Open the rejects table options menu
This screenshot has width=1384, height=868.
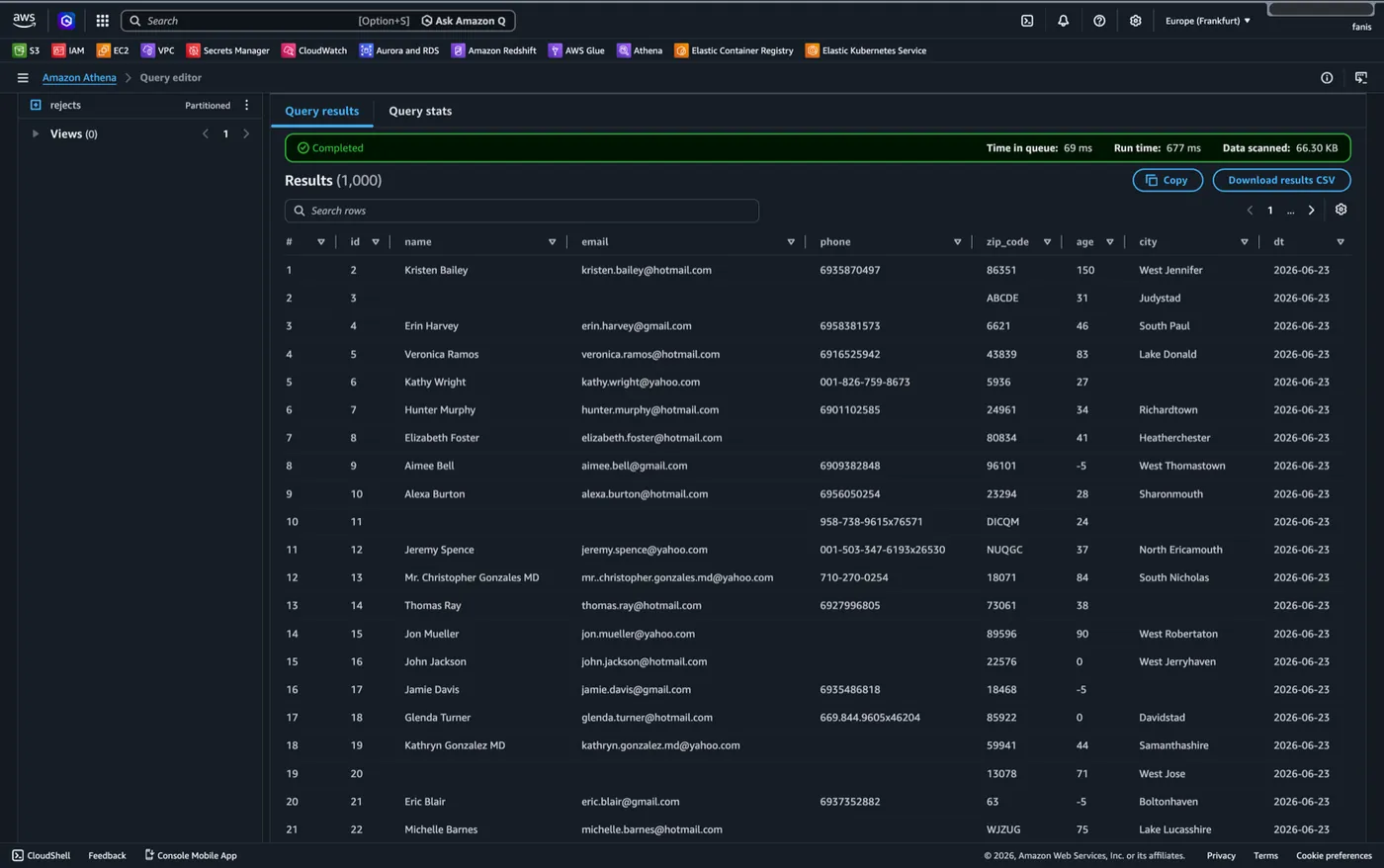pyautogui.click(x=246, y=105)
